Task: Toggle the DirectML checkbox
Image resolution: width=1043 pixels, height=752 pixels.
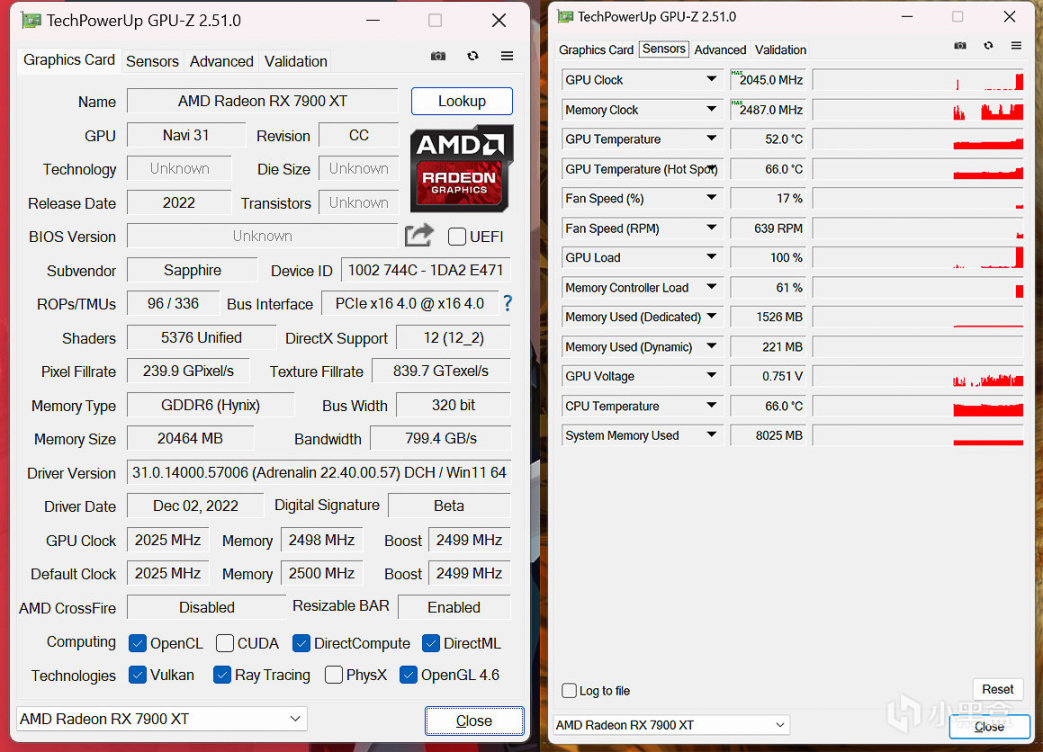Action: pyautogui.click(x=431, y=643)
